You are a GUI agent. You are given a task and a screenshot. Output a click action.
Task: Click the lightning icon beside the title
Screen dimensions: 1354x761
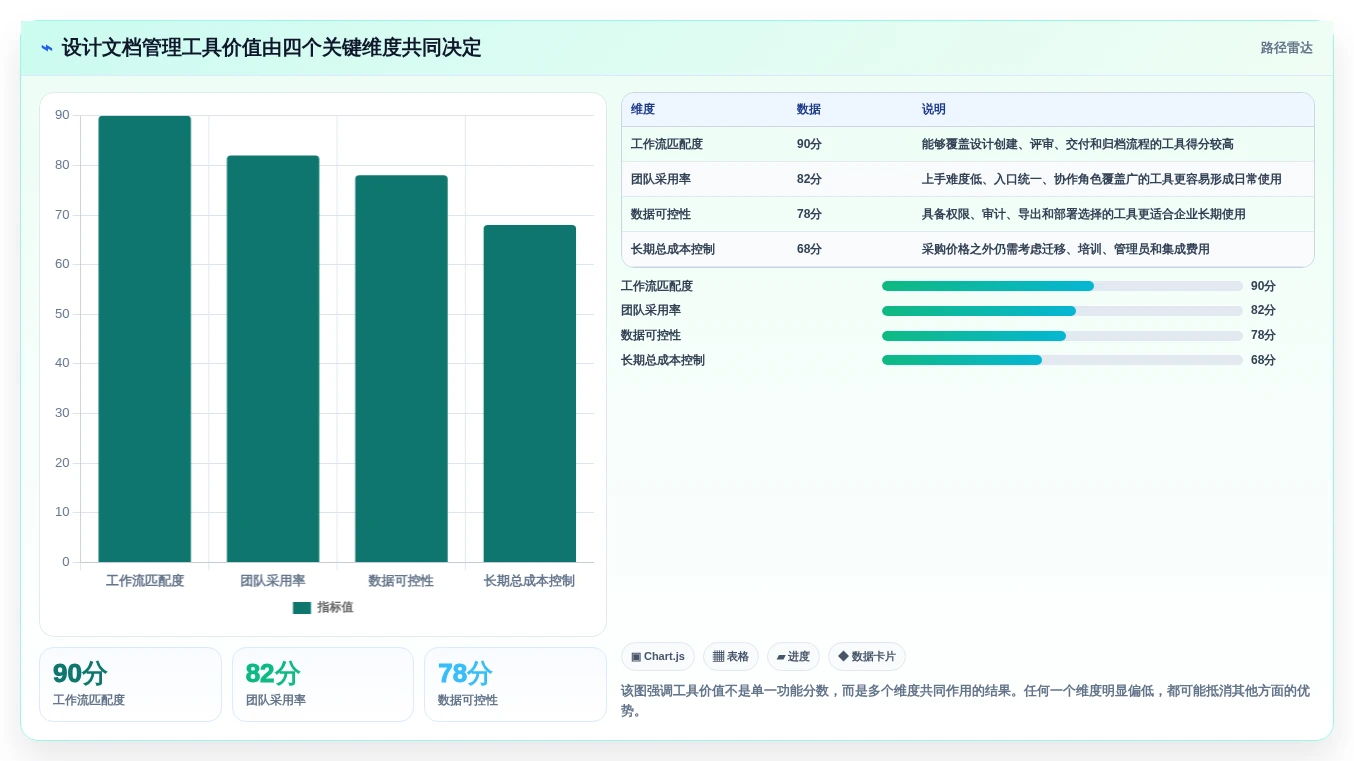pos(47,48)
